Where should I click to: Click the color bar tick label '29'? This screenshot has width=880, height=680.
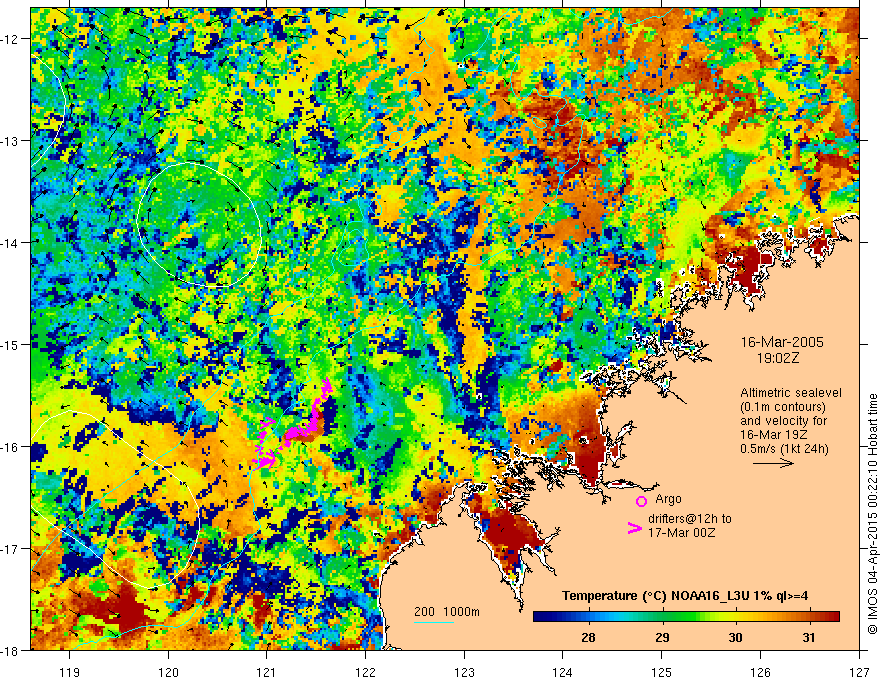662,637
